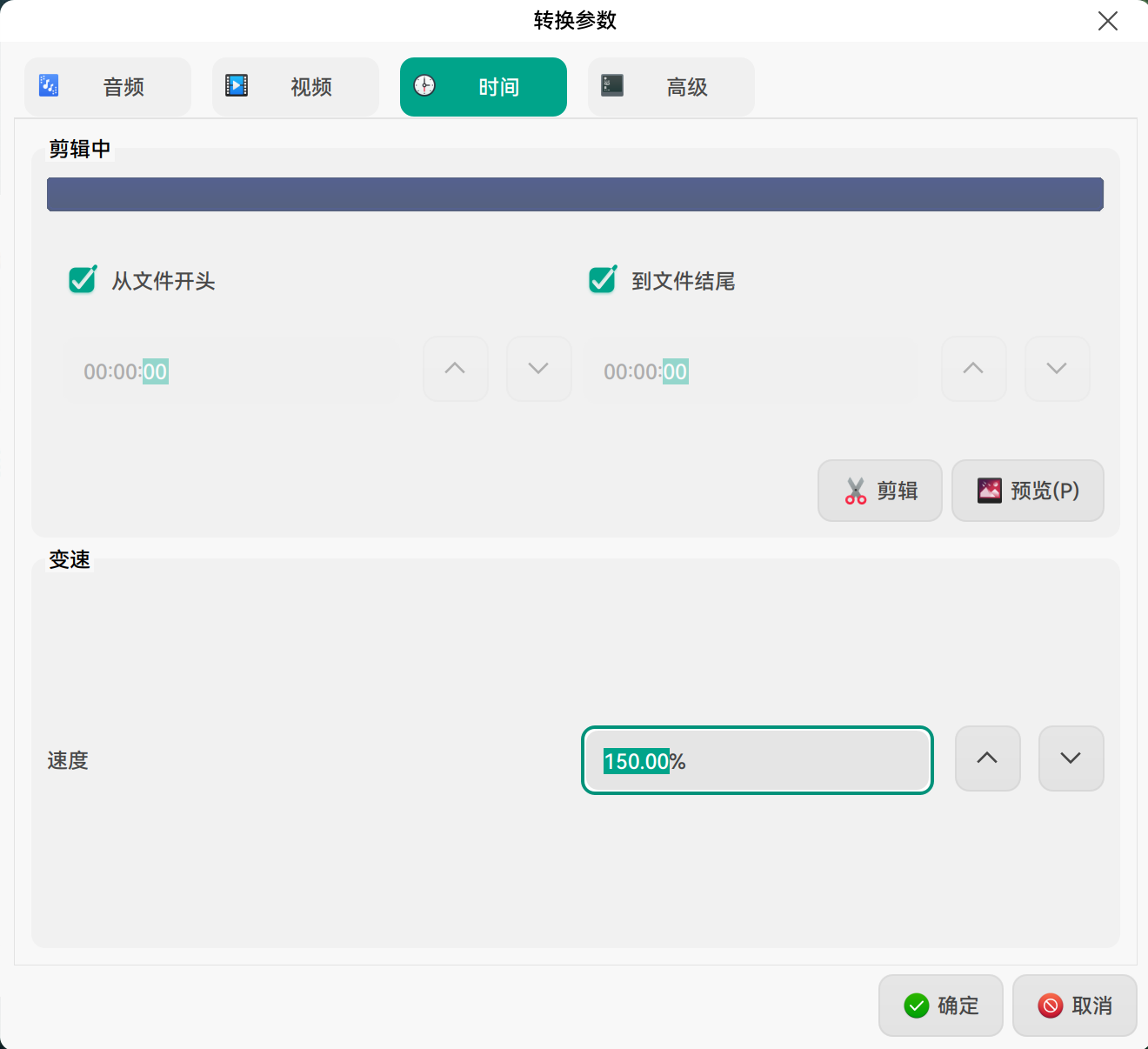Click the 预览(P) button
This screenshot has height=1049, width=1148.
click(x=1028, y=491)
